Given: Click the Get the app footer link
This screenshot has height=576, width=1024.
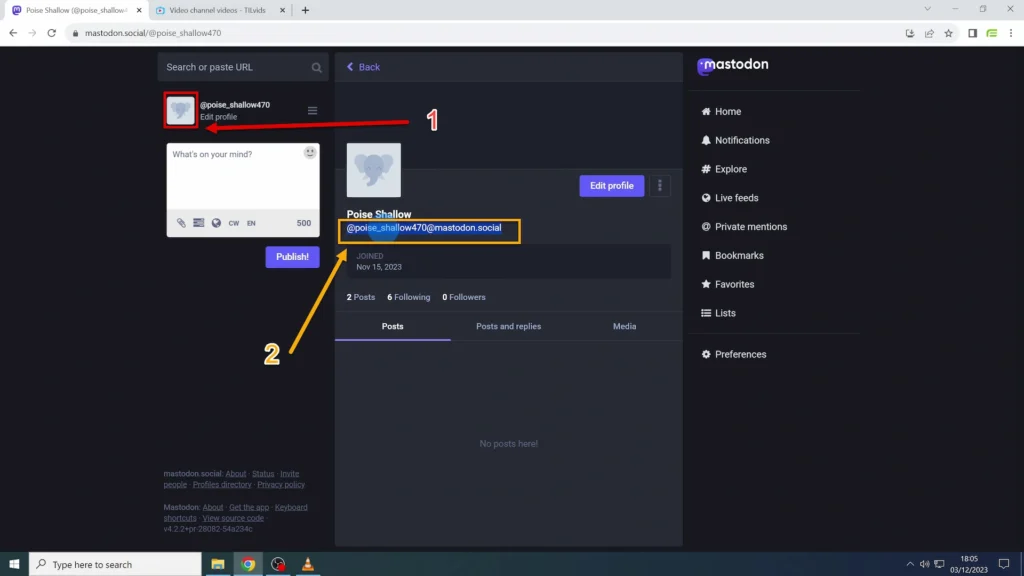Looking at the screenshot, I should (249, 507).
